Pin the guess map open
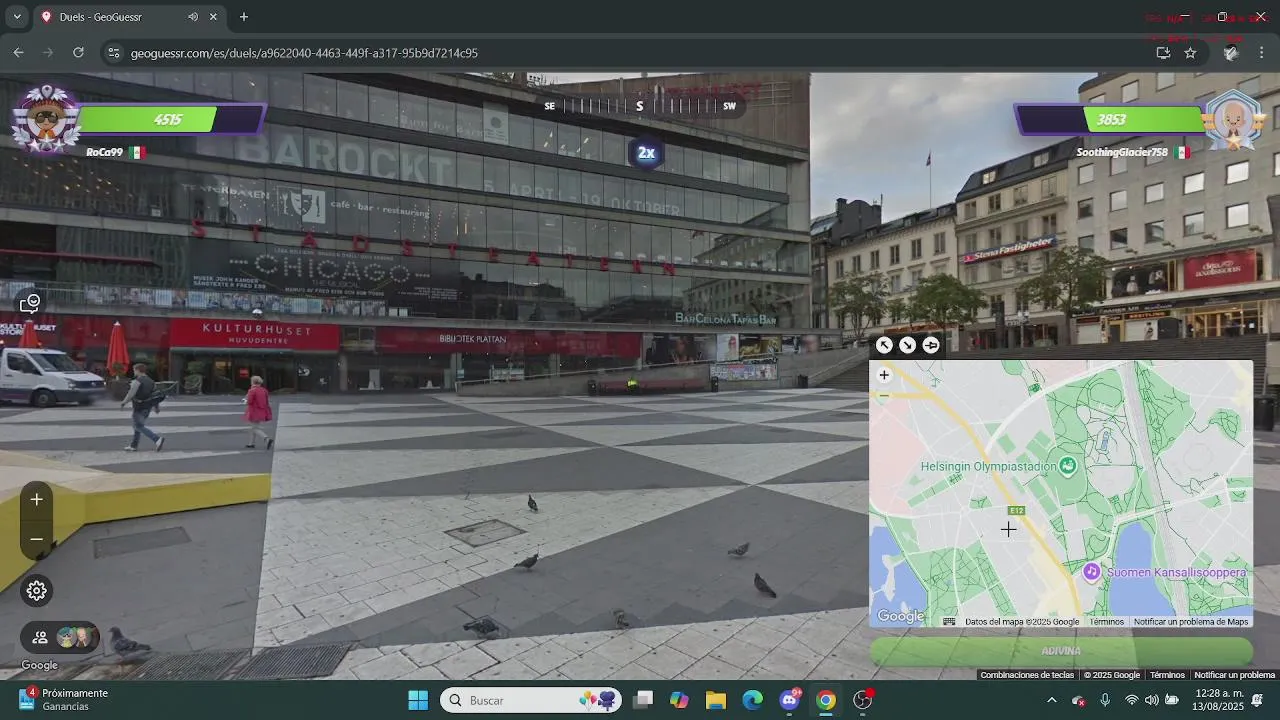The height and width of the screenshot is (720, 1280). pyautogui.click(x=931, y=345)
